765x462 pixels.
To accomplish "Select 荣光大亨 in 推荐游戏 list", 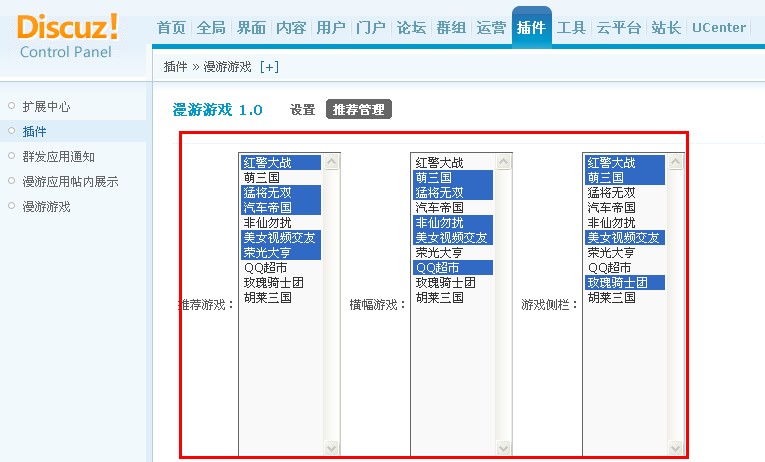I will pyautogui.click(x=281, y=253).
